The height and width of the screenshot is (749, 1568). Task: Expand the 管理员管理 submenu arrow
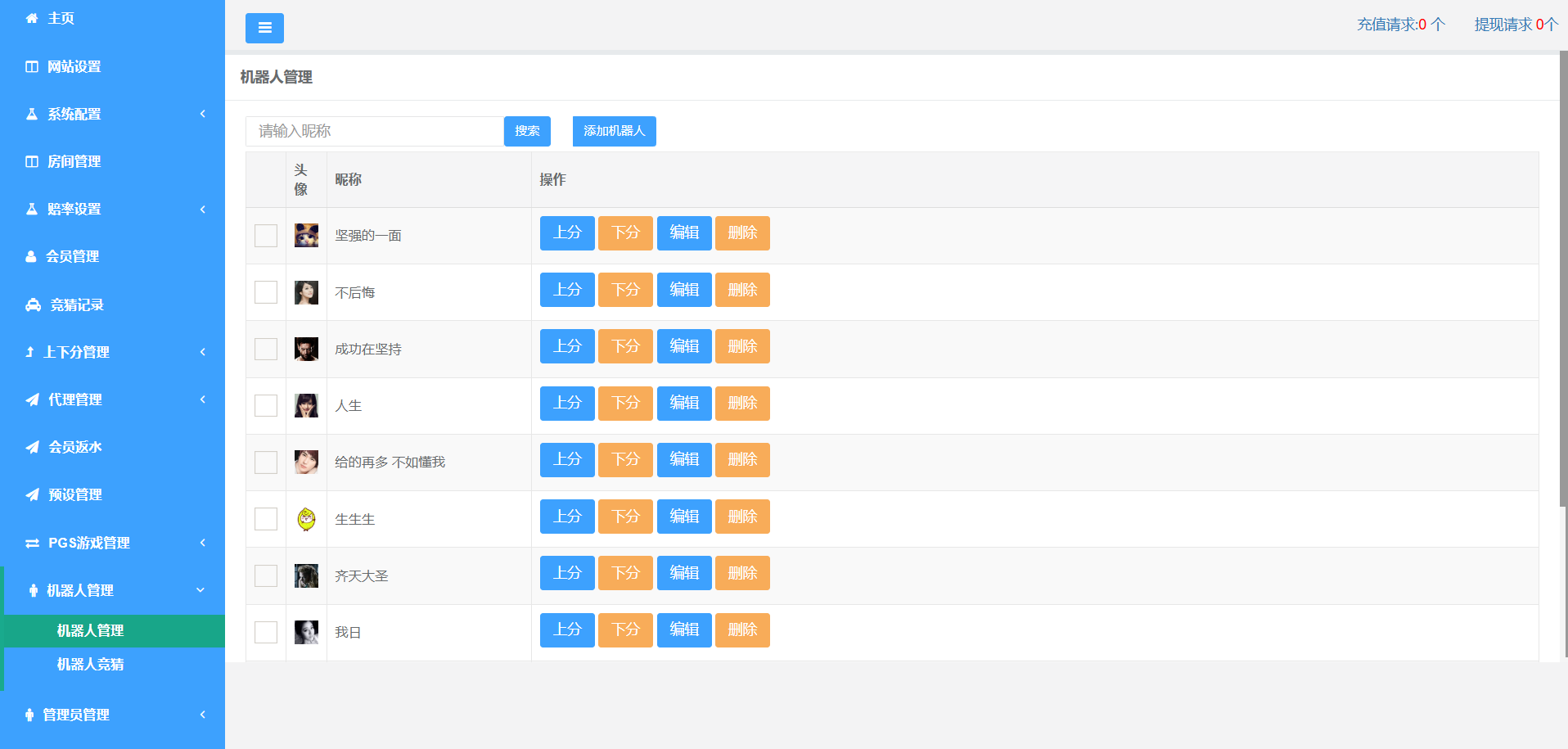coord(202,715)
